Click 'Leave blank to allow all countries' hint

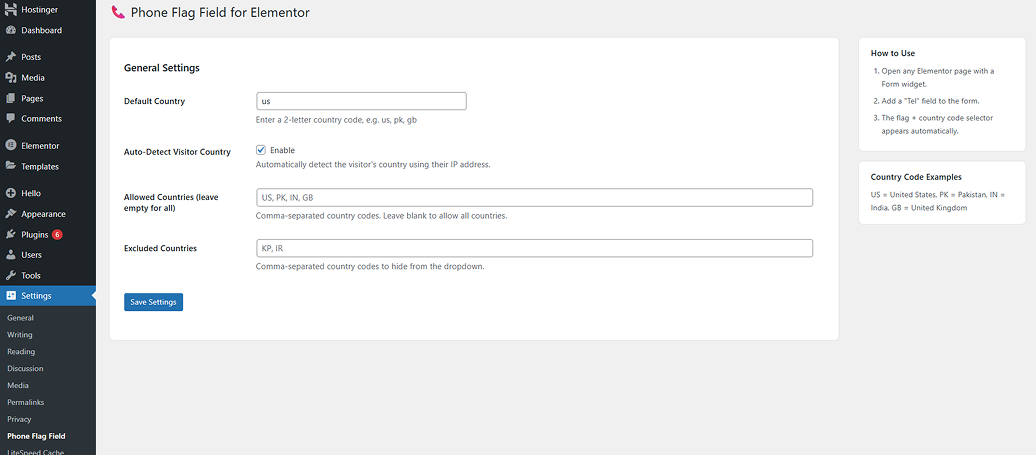point(445,216)
